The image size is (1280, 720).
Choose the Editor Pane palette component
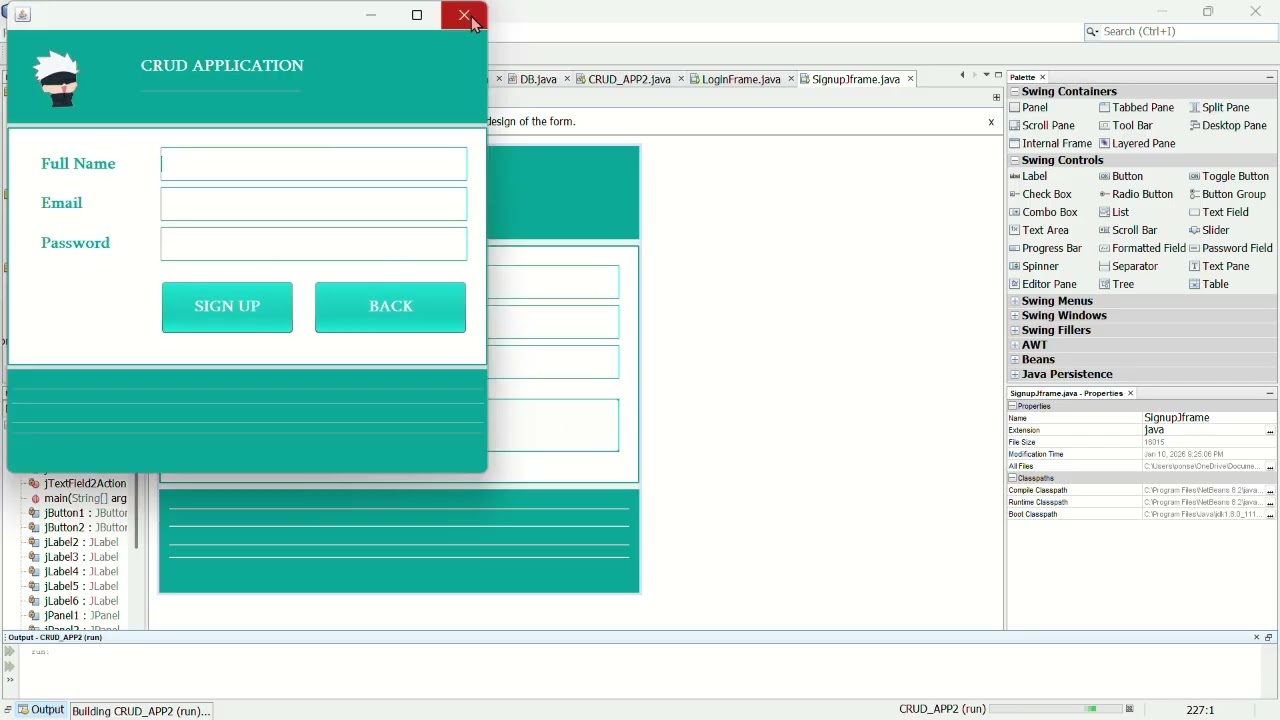point(1043,285)
